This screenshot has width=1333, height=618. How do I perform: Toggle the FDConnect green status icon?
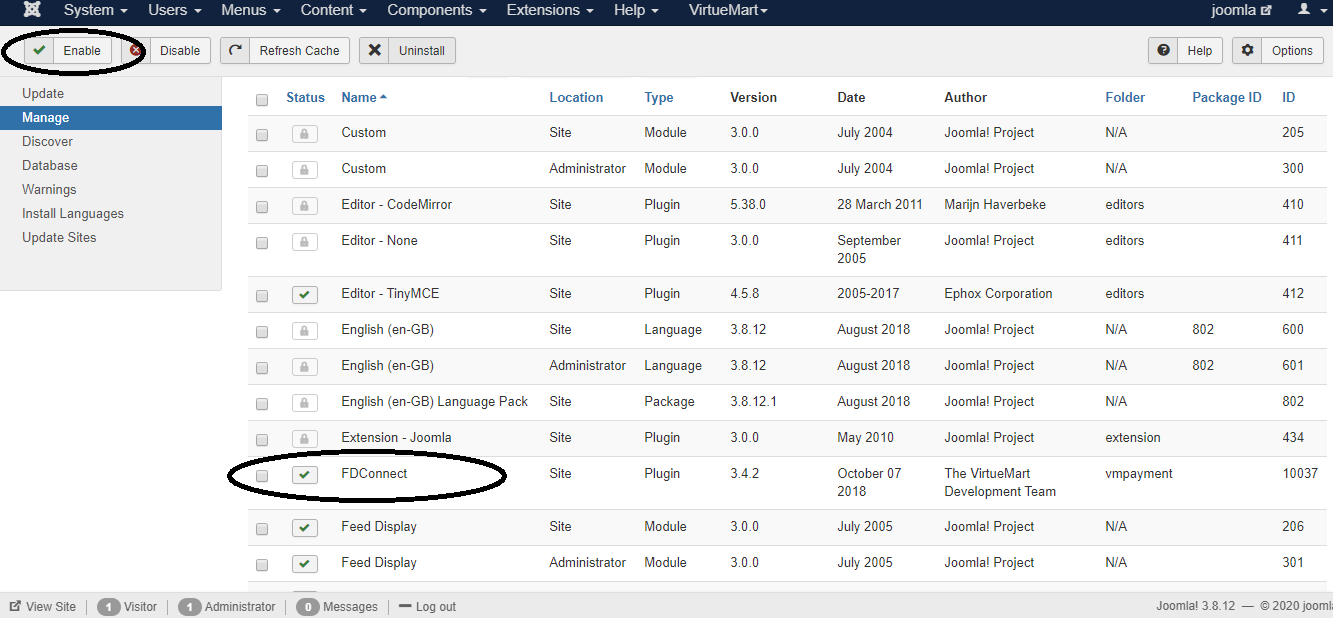(305, 475)
